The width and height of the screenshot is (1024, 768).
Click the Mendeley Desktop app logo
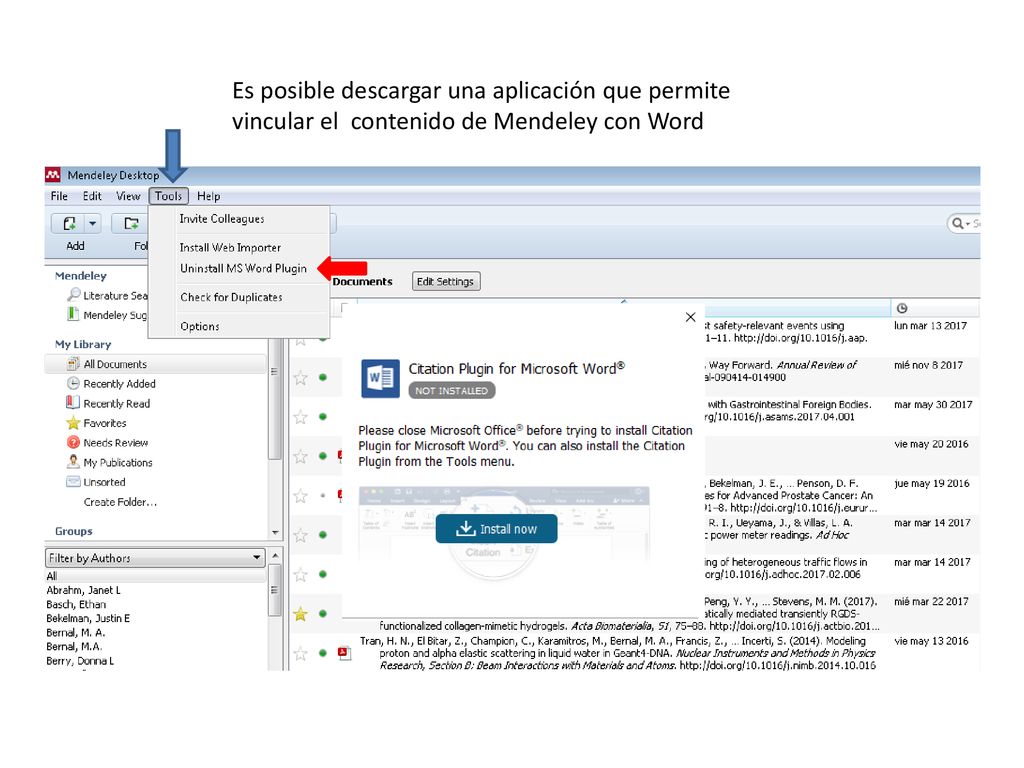coord(52,175)
